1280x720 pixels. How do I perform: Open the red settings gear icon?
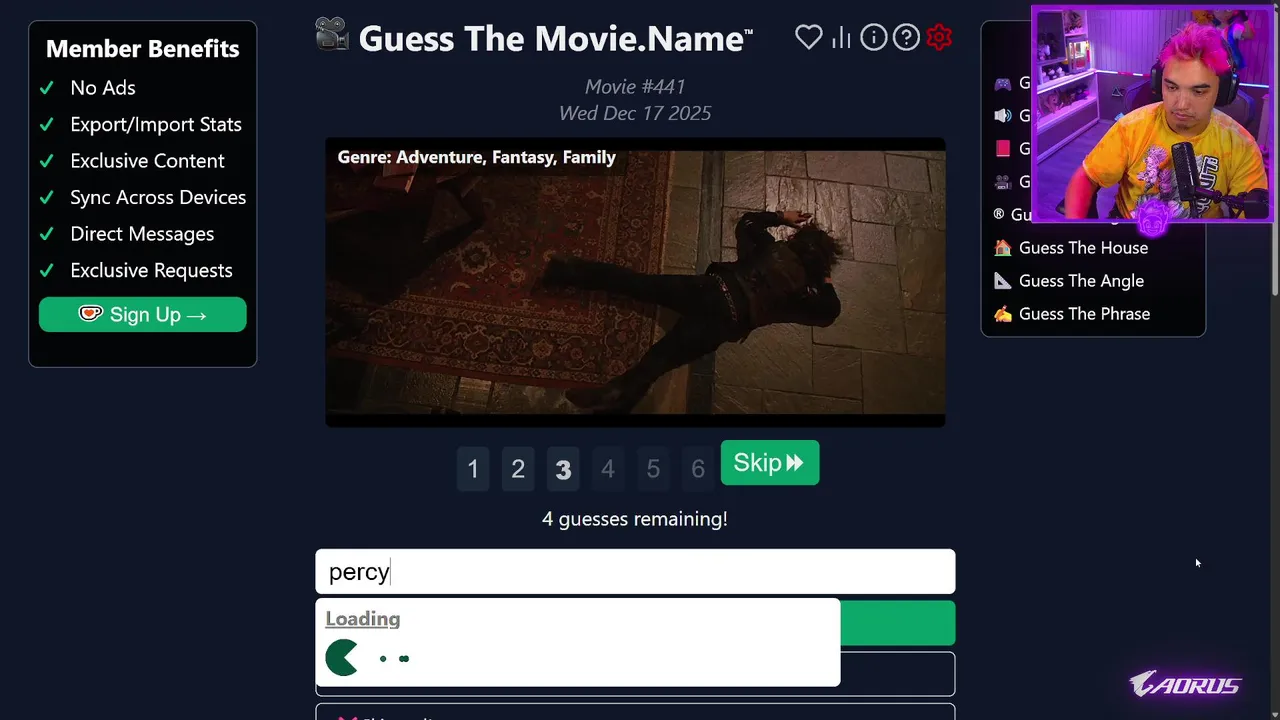[939, 37]
